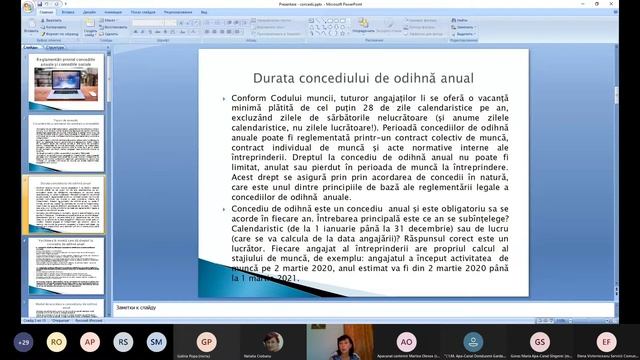Click the Заметки к слайду notes field

363,309
